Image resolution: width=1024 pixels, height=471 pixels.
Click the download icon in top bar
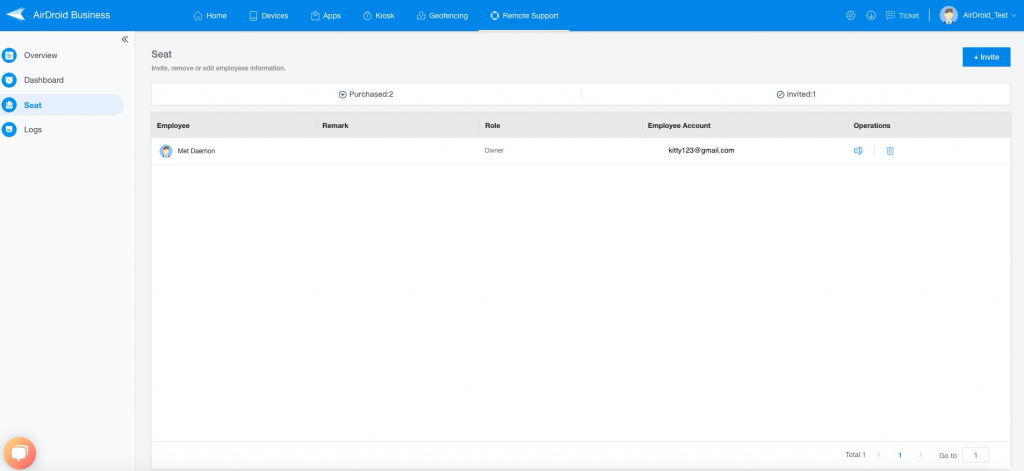[871, 16]
